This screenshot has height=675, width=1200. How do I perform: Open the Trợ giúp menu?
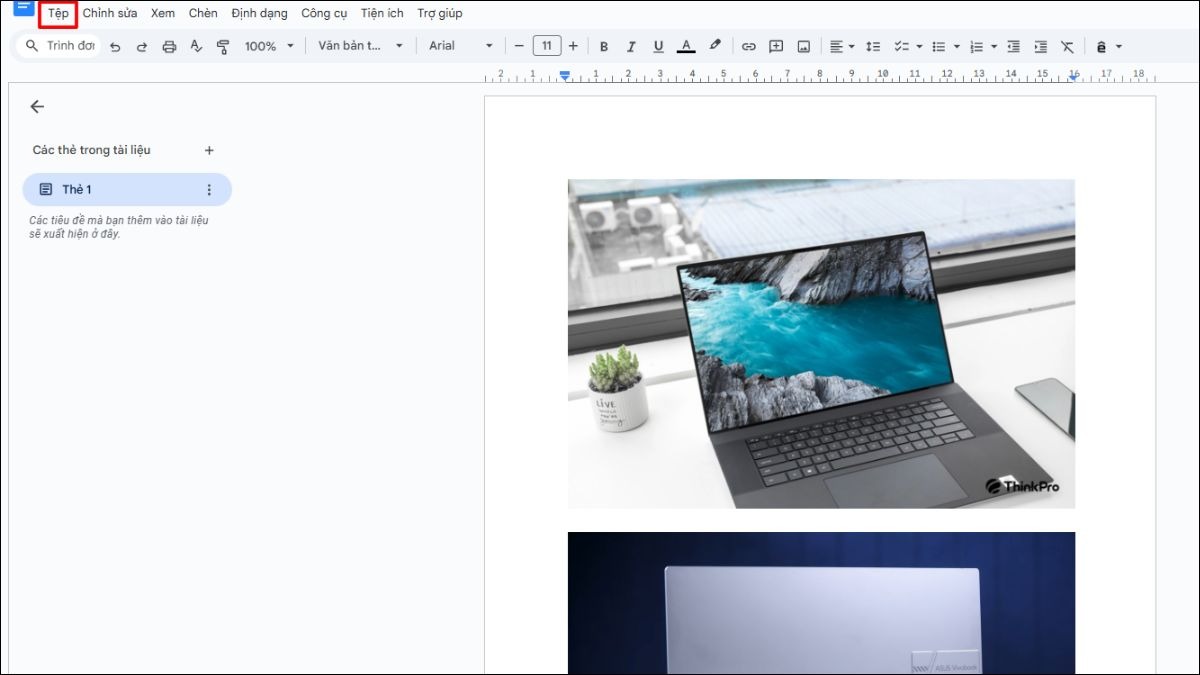coord(440,14)
